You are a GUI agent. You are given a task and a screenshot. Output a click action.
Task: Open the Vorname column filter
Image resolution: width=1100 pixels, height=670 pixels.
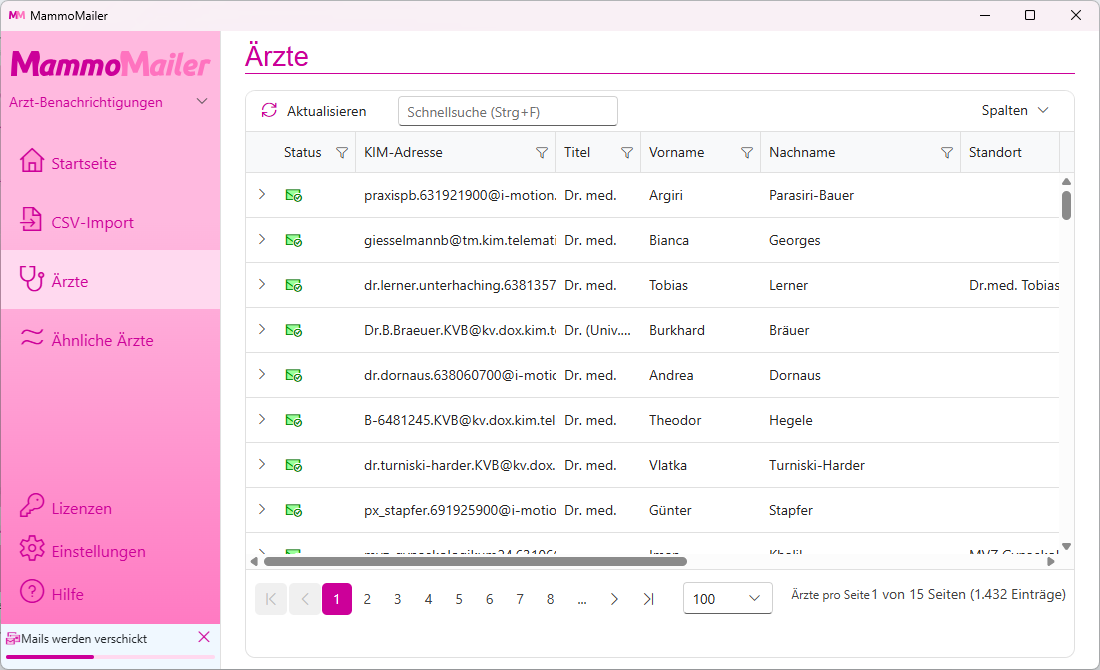747,153
